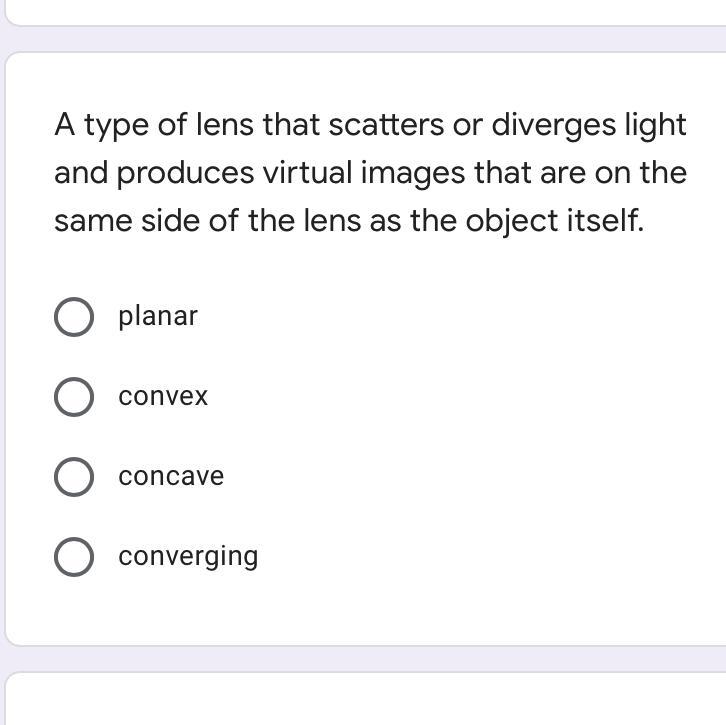This screenshot has height=725, width=726.
Task: Choose the convex radio circle
Action: (74, 397)
